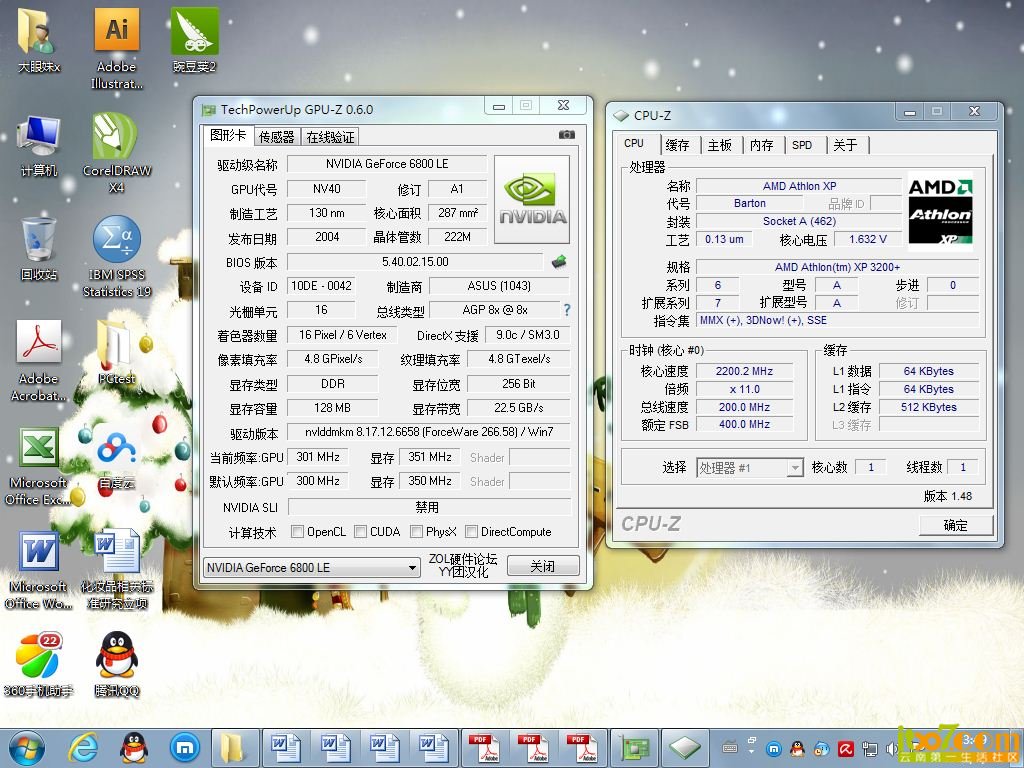Select the 腾讯QQ desktop icon
The image size is (1024, 768).
click(116, 665)
